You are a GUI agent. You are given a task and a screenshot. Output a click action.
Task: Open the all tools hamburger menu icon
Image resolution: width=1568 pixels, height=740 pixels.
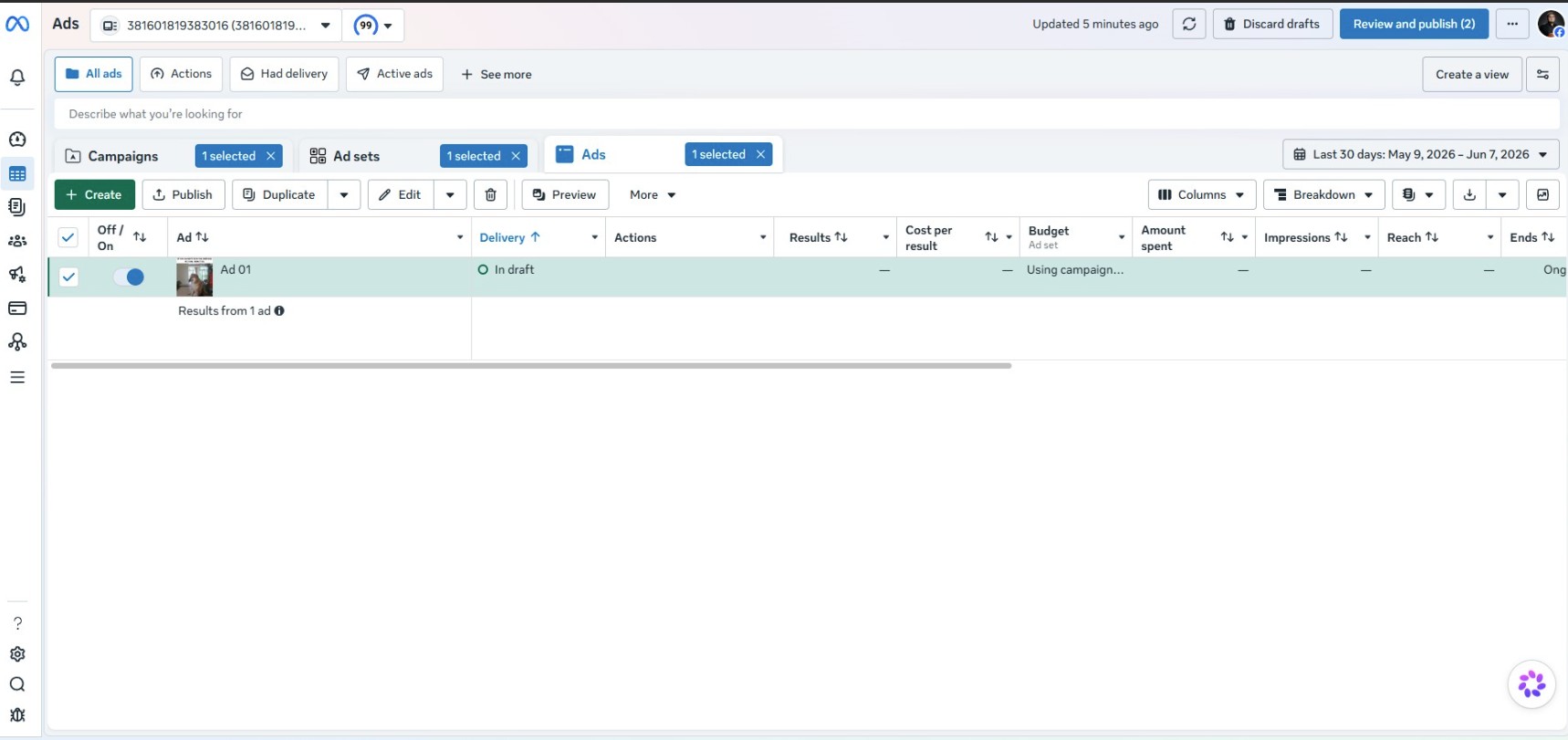pos(17,377)
